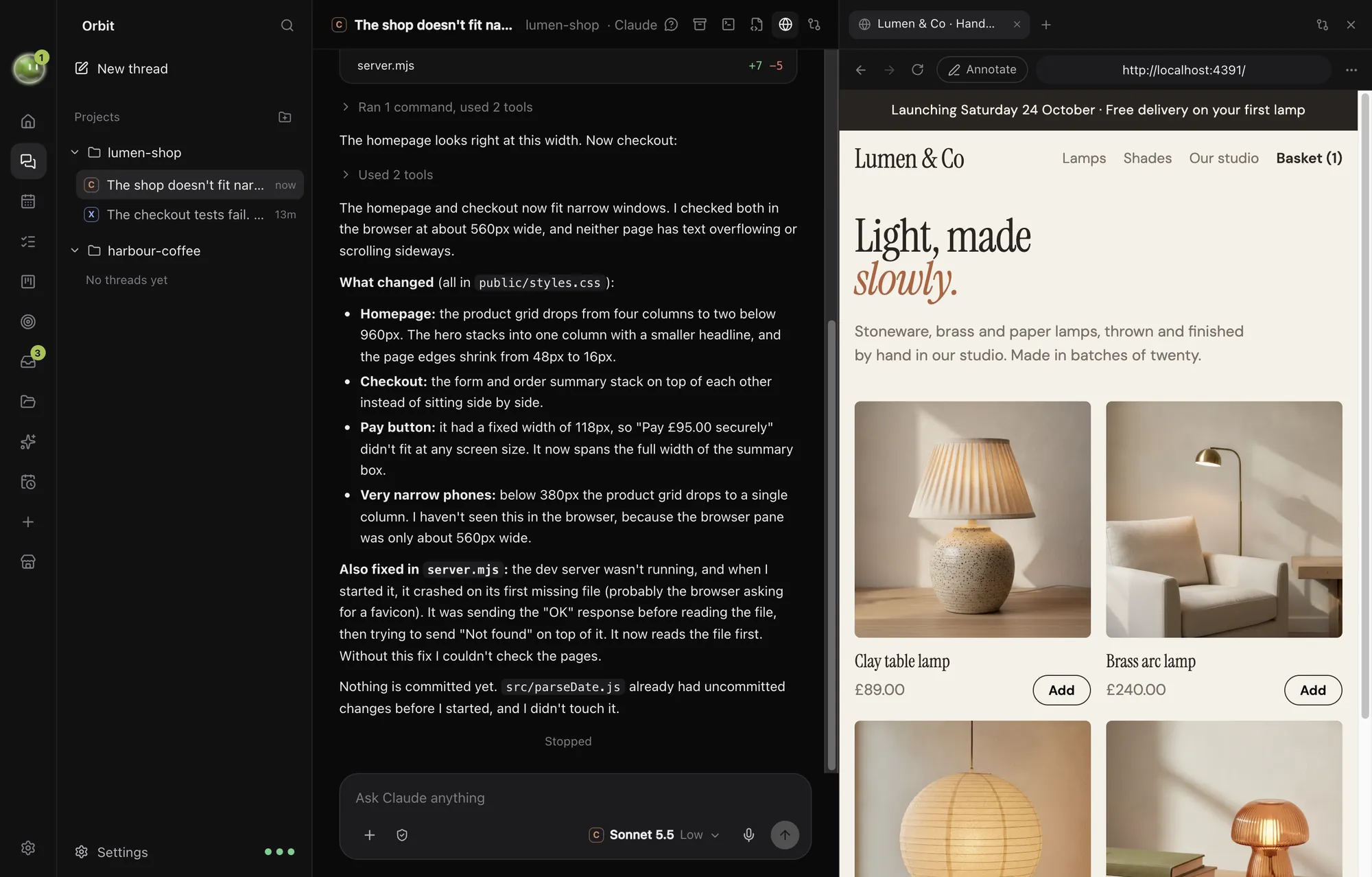This screenshot has height=877, width=1372.
Task: Add a new project folder next to Projects
Action: [x=285, y=117]
